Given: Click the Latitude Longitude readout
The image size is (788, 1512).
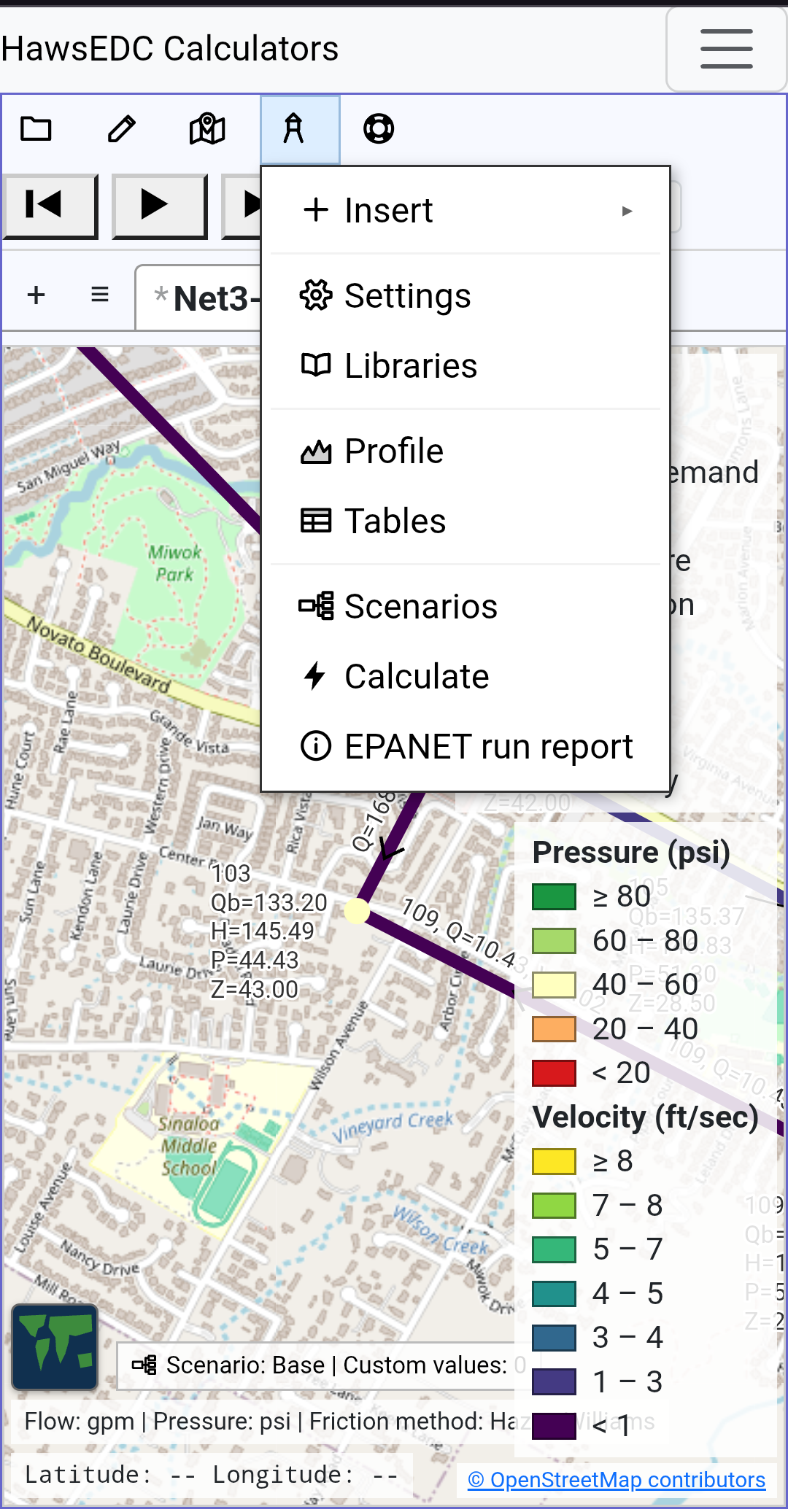Looking at the screenshot, I should coord(212,1475).
